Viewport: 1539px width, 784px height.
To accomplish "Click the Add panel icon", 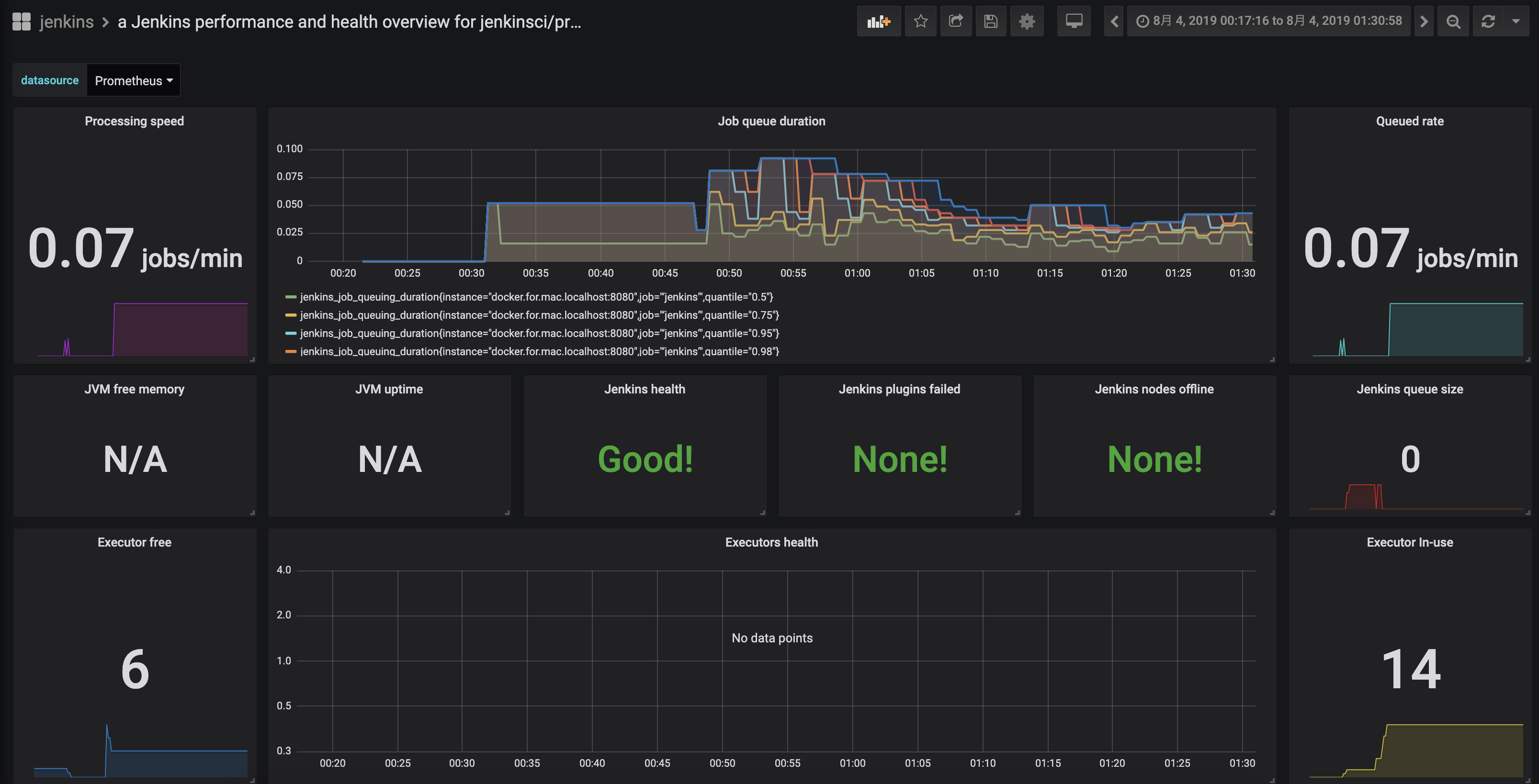I will [x=878, y=22].
